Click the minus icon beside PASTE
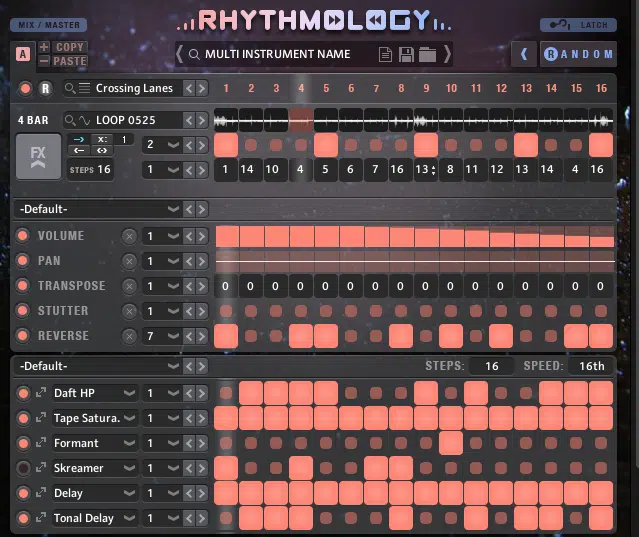639x537 pixels. click(44, 61)
